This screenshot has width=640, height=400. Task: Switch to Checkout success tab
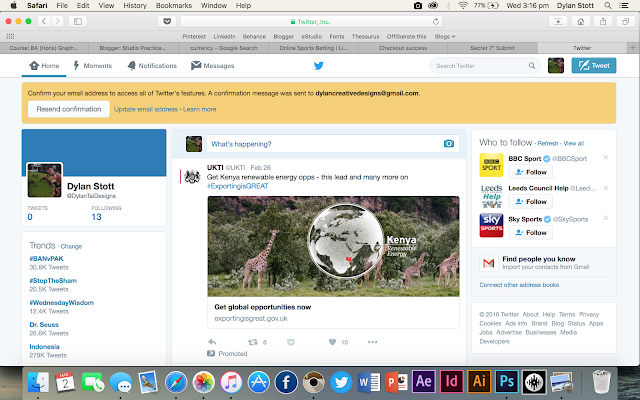tap(403, 48)
